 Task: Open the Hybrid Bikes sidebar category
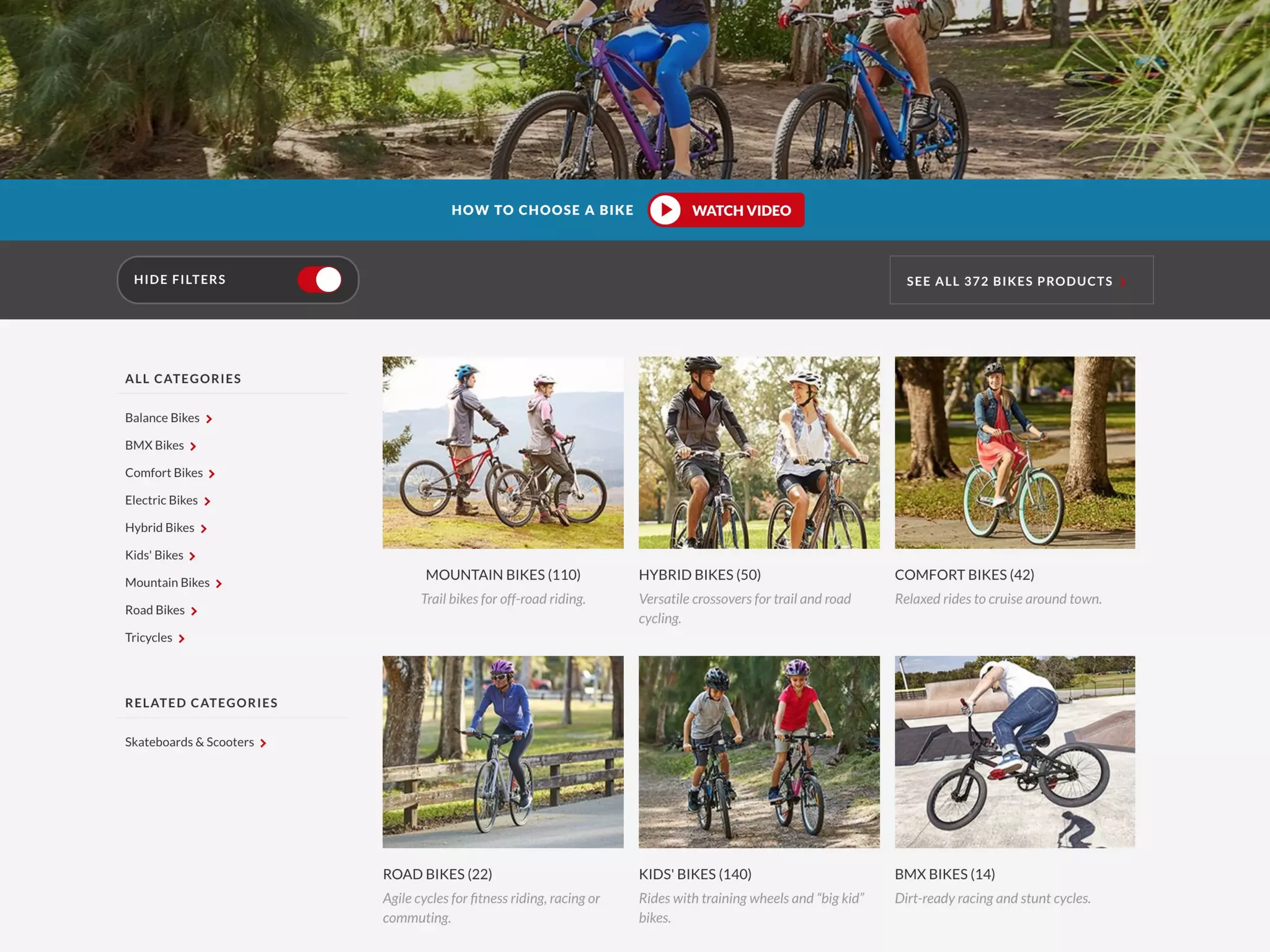pyautogui.click(x=160, y=527)
